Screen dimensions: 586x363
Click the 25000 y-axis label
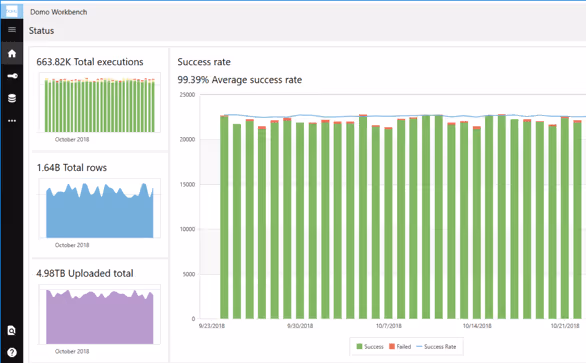coord(187,95)
